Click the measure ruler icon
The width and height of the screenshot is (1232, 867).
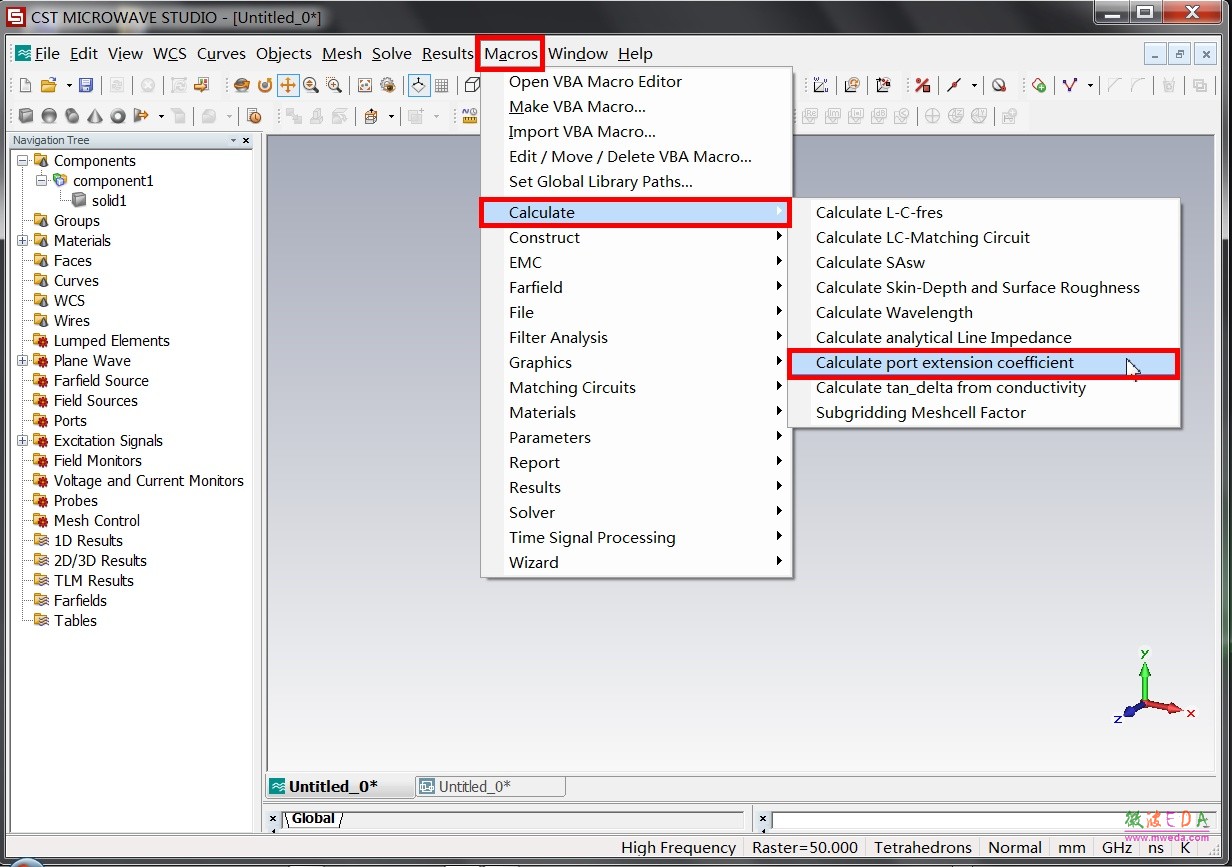click(x=470, y=116)
